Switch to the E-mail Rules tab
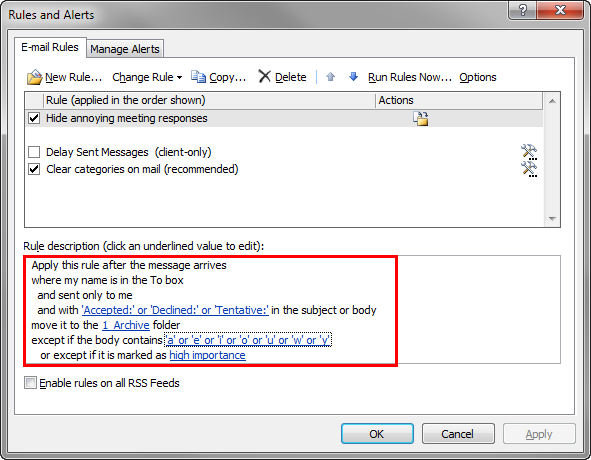591x460 pixels. tap(50, 47)
